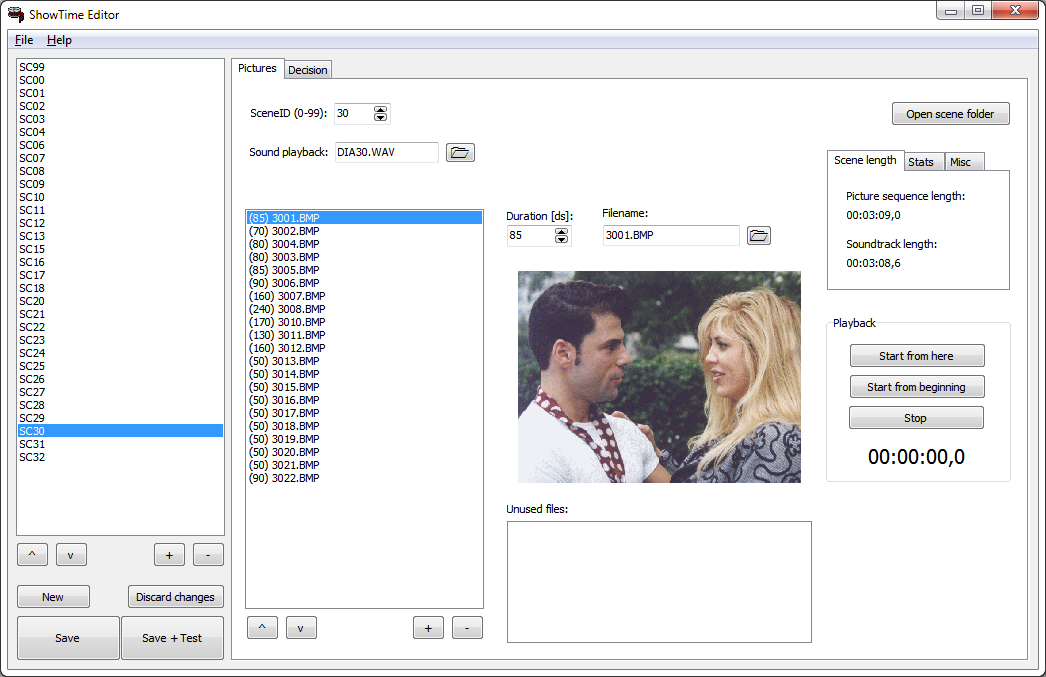Select picture (170) 3010.BMP

(364, 322)
